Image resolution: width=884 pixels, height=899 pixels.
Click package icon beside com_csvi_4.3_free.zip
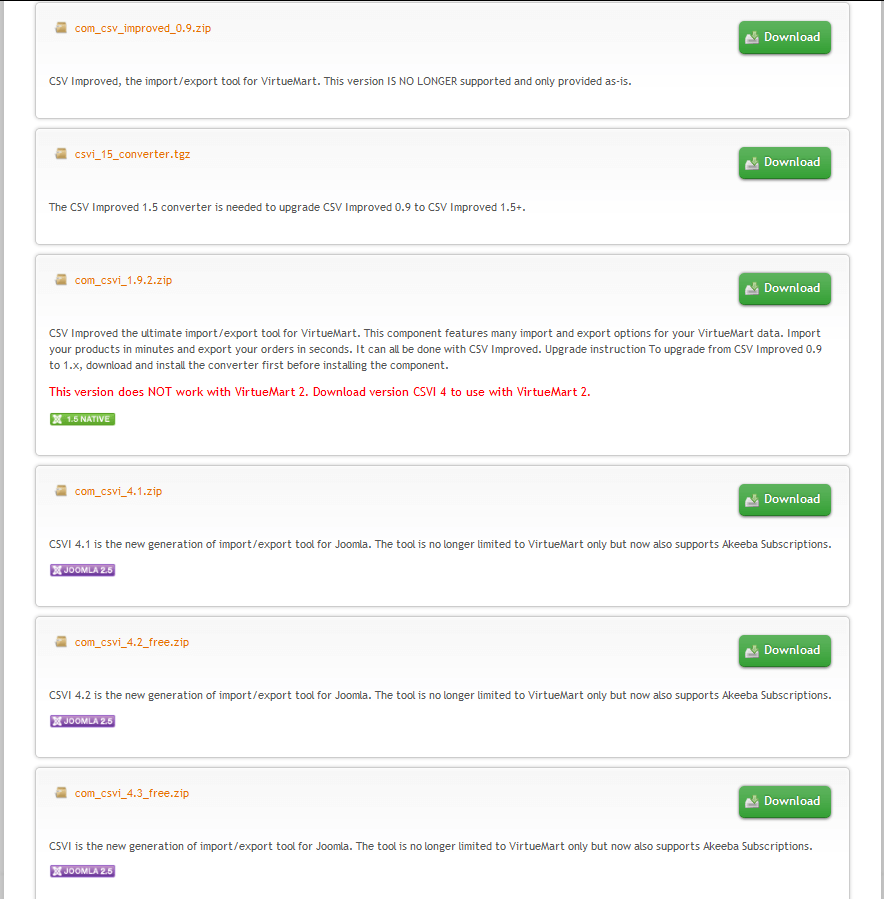click(61, 792)
